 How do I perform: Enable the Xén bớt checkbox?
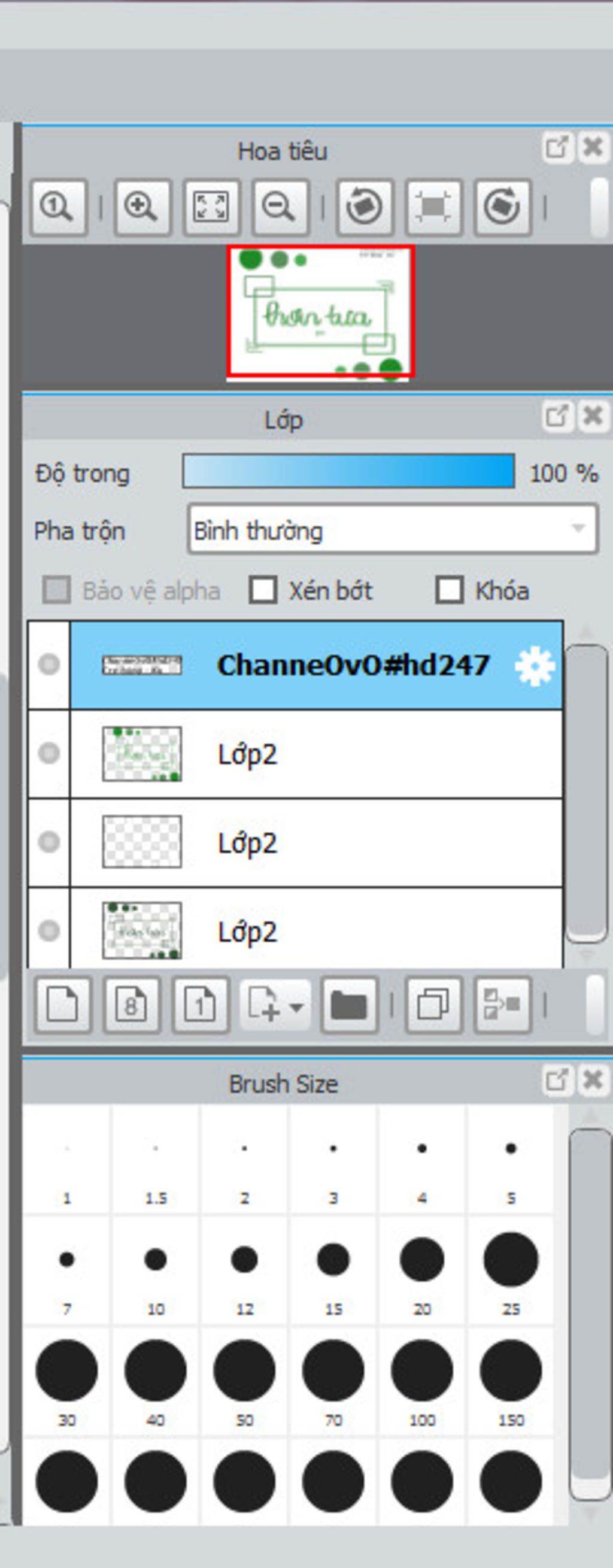coord(263,590)
